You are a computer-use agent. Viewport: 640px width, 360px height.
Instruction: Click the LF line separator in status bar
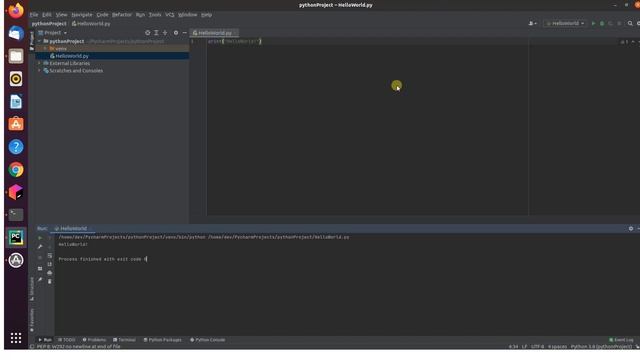[524, 347]
